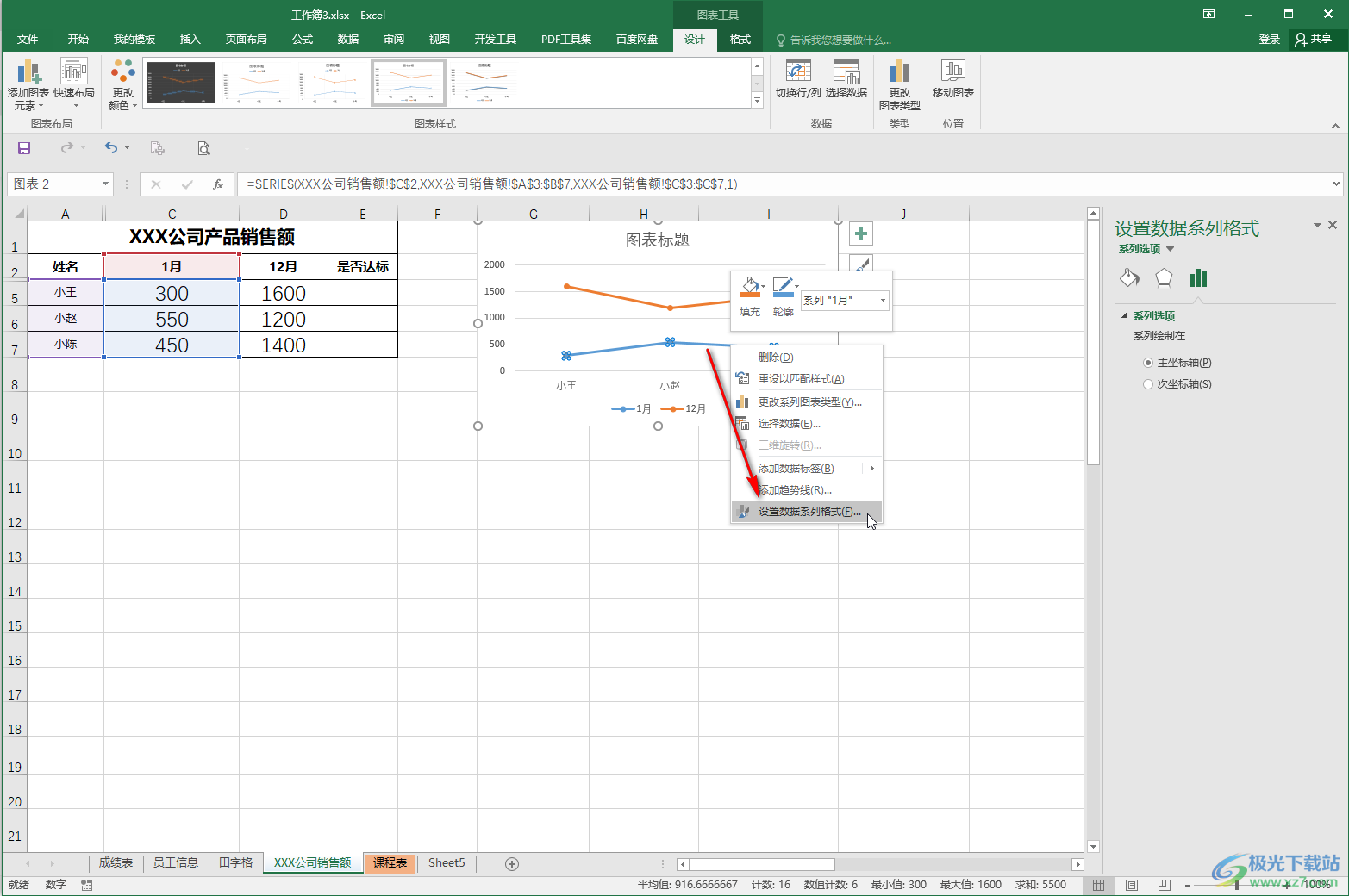The width and height of the screenshot is (1349, 896).
Task: Expand the chart styles gallery more arrow
Action: 758,101
